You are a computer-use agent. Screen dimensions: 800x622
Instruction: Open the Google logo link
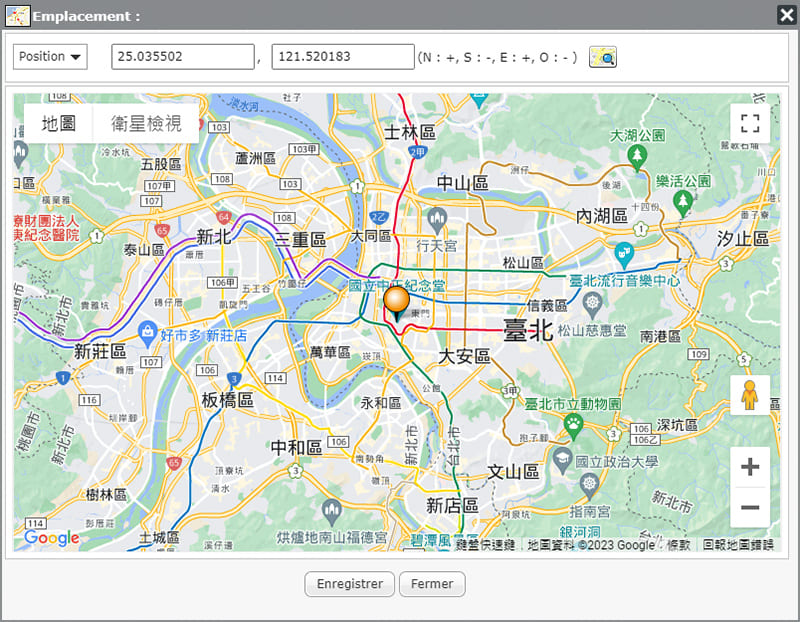point(52,538)
